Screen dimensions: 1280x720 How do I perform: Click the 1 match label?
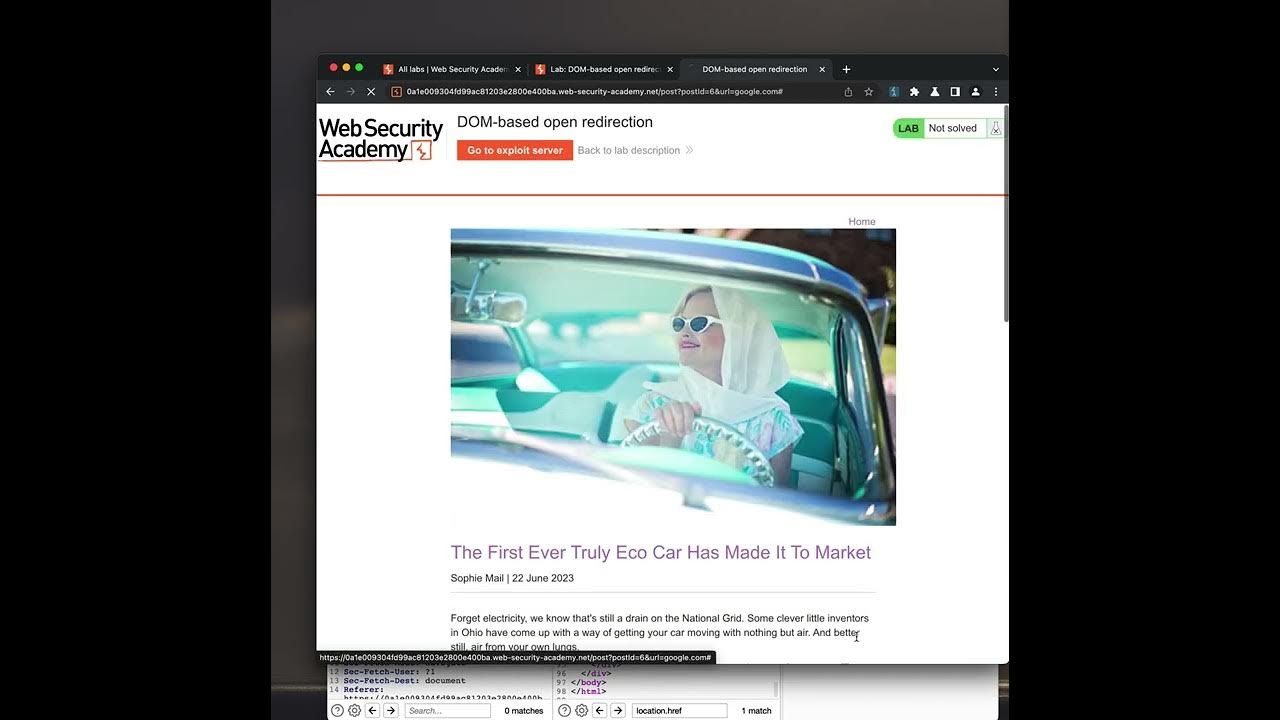756,711
